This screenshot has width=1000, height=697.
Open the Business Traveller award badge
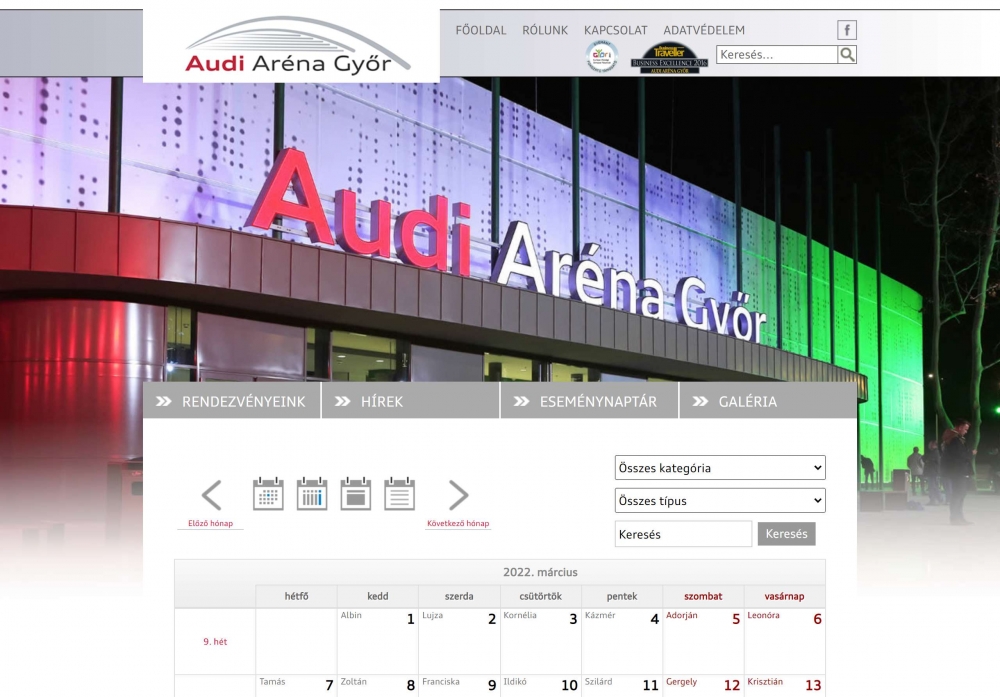(669, 58)
